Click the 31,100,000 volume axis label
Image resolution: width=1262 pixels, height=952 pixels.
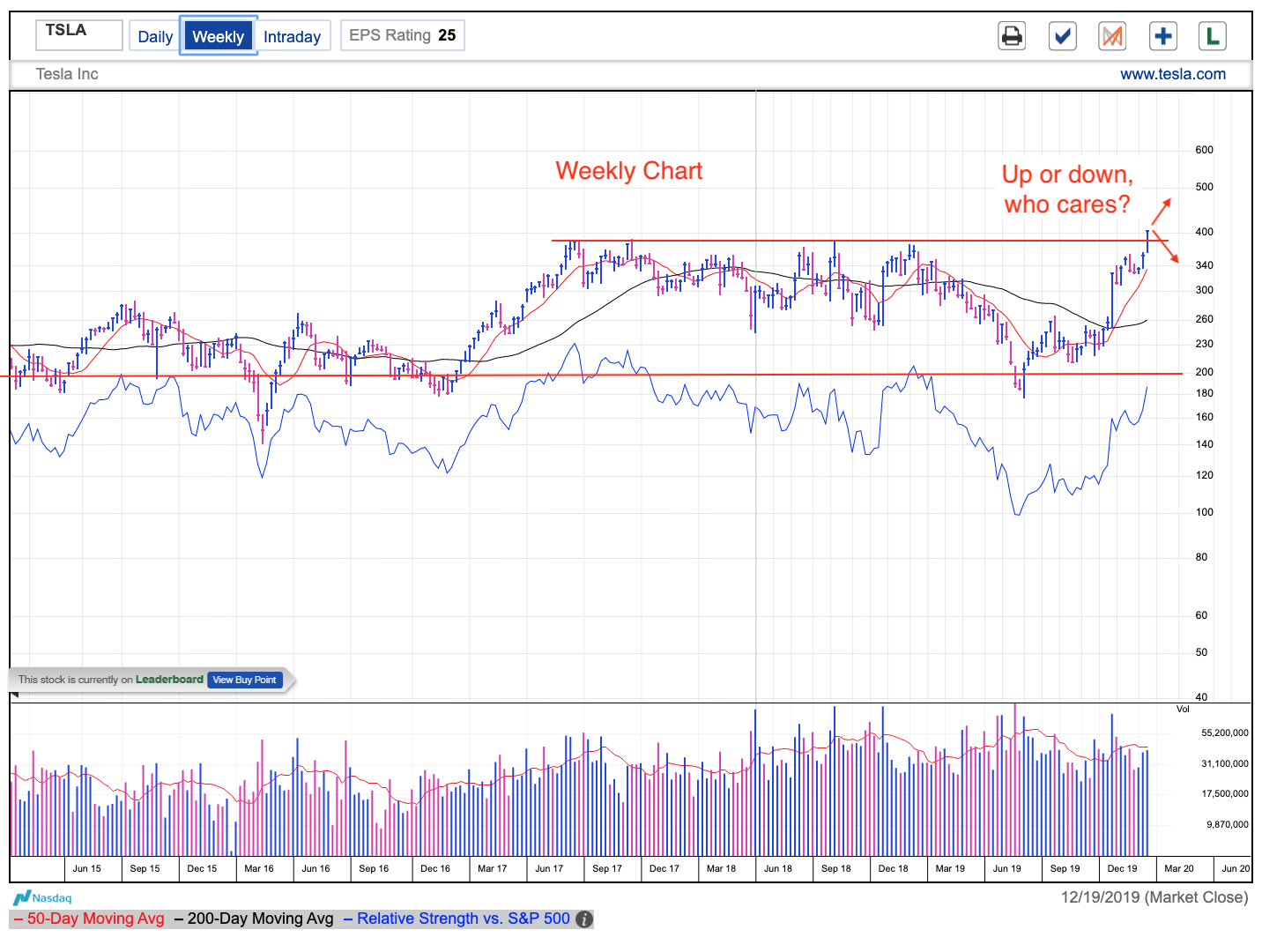1224,763
